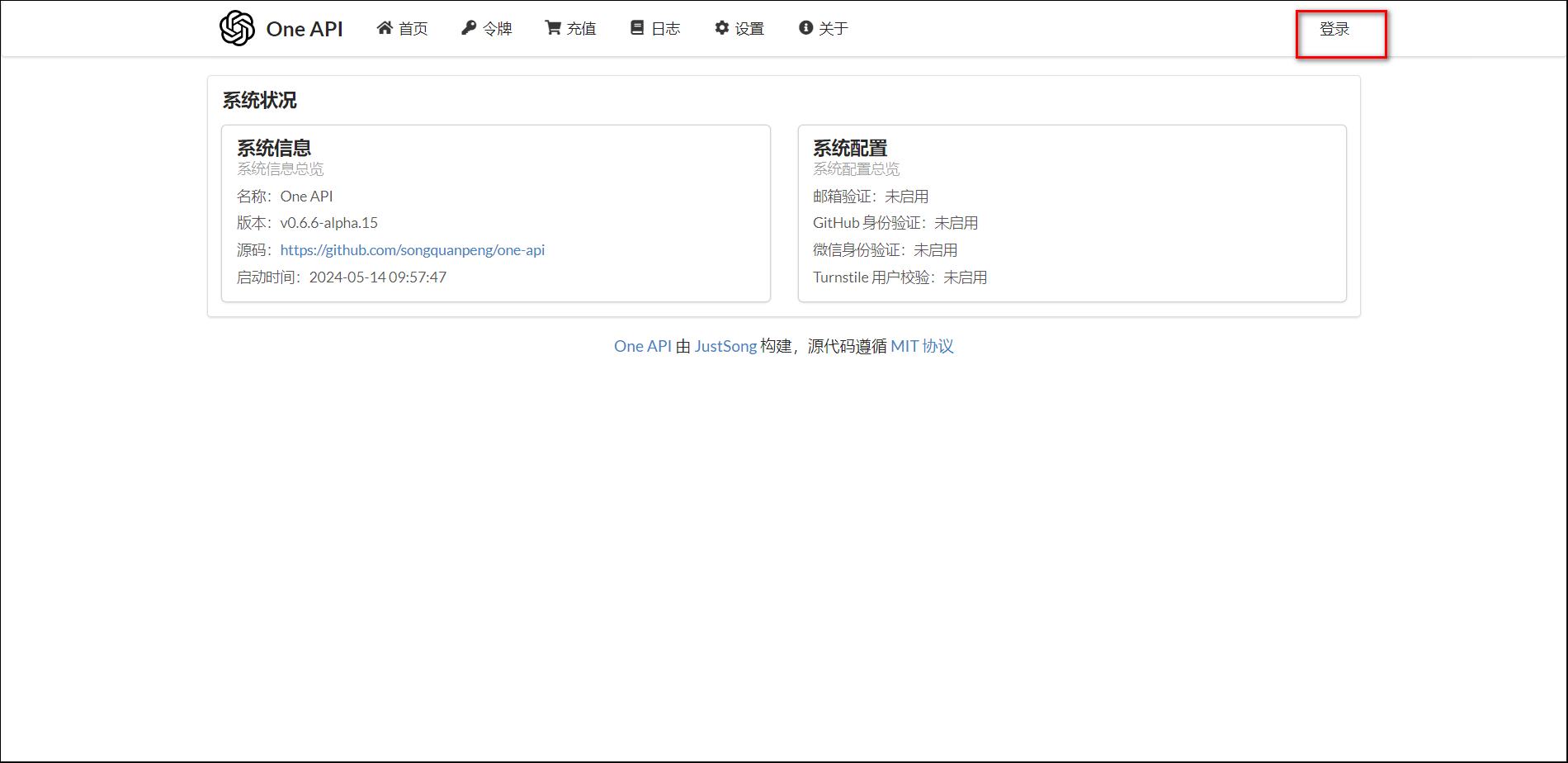Select the 令牌 text label in navbar
The image size is (1568, 763).
tap(498, 29)
